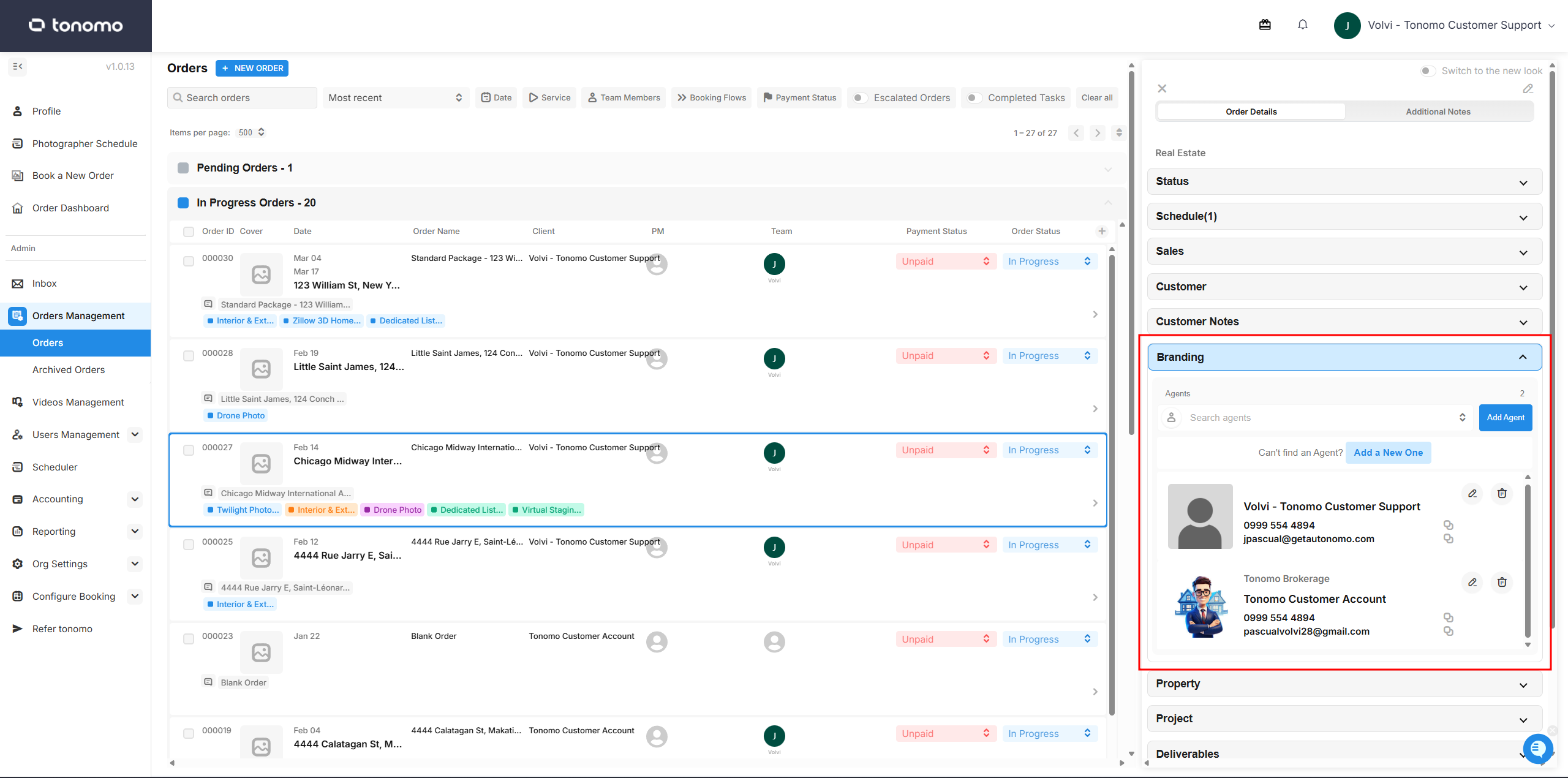Open order 000028 details arrow
Image resolution: width=1568 pixels, height=778 pixels.
[x=1095, y=409]
